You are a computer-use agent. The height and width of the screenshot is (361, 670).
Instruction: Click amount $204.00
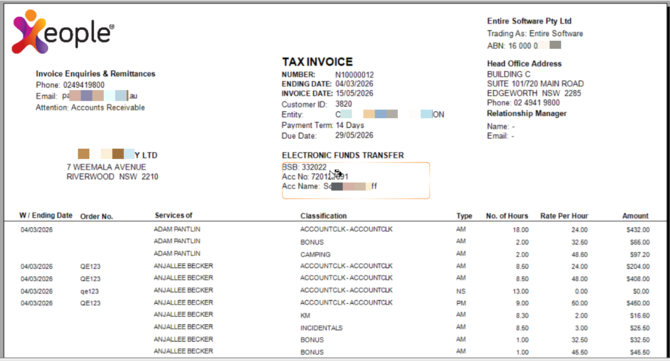pos(638,267)
